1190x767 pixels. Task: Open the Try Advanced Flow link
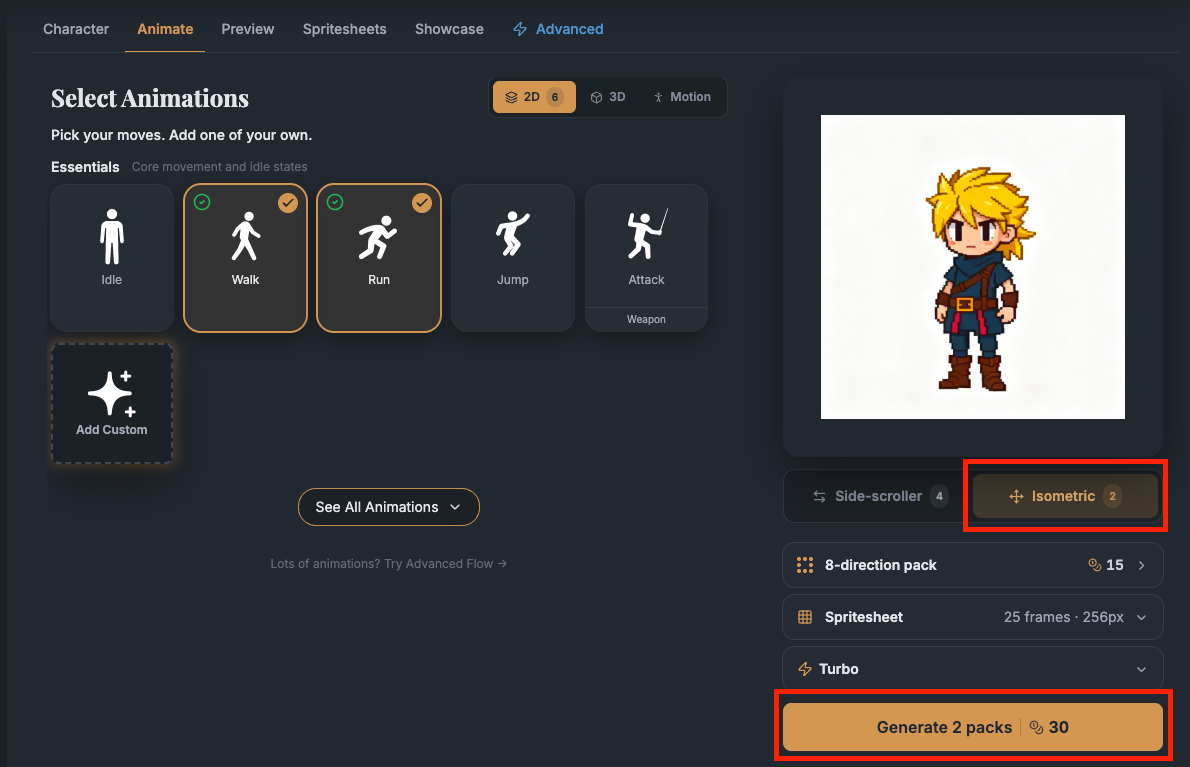(389, 564)
